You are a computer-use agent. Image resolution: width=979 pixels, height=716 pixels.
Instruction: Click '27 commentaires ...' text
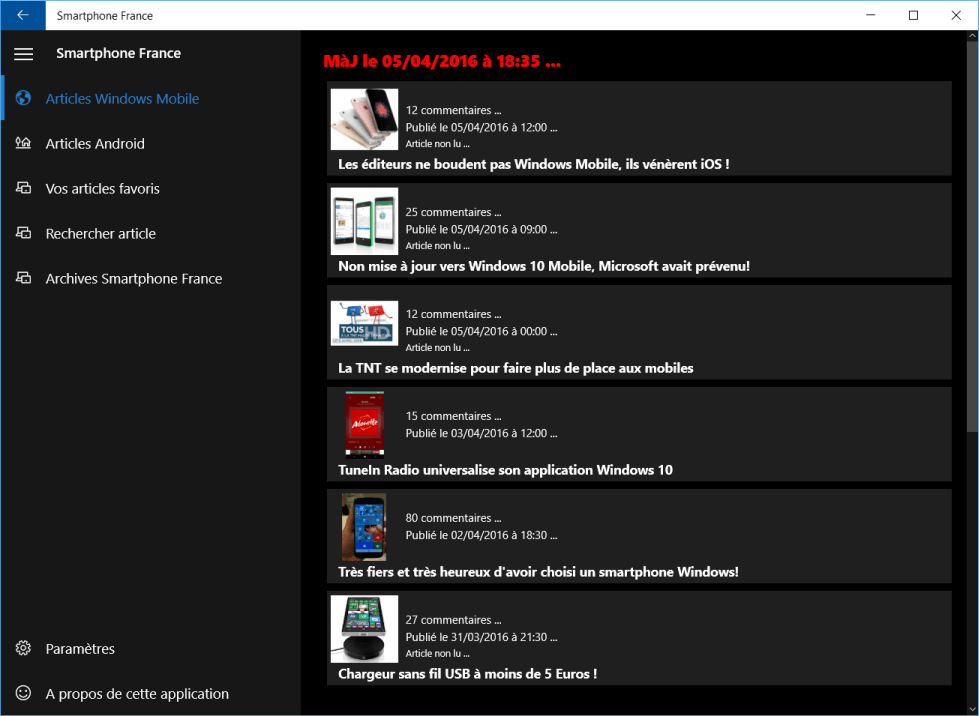[453, 620]
